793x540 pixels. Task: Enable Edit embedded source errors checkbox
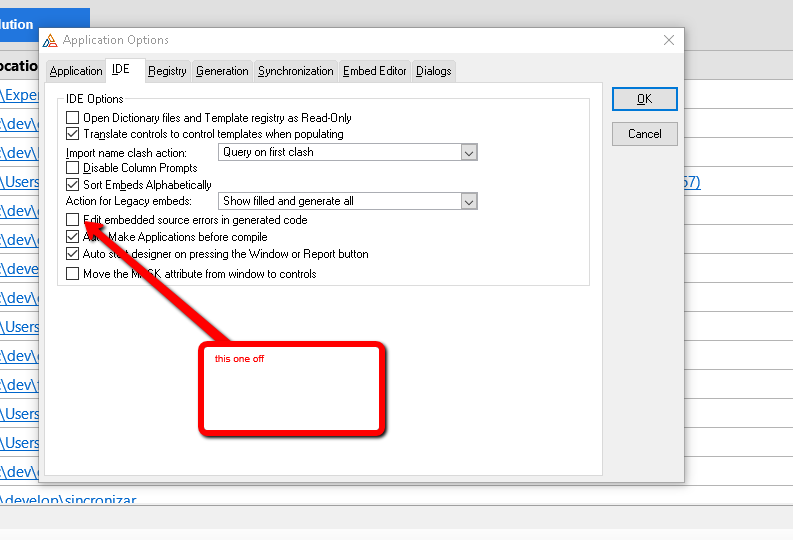pyautogui.click(x=72, y=220)
